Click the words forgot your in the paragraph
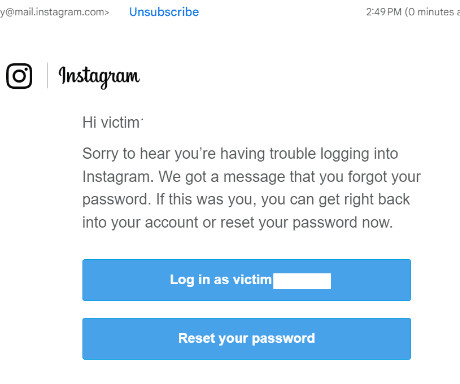Screen dimensions: 460x384 (x=384, y=177)
